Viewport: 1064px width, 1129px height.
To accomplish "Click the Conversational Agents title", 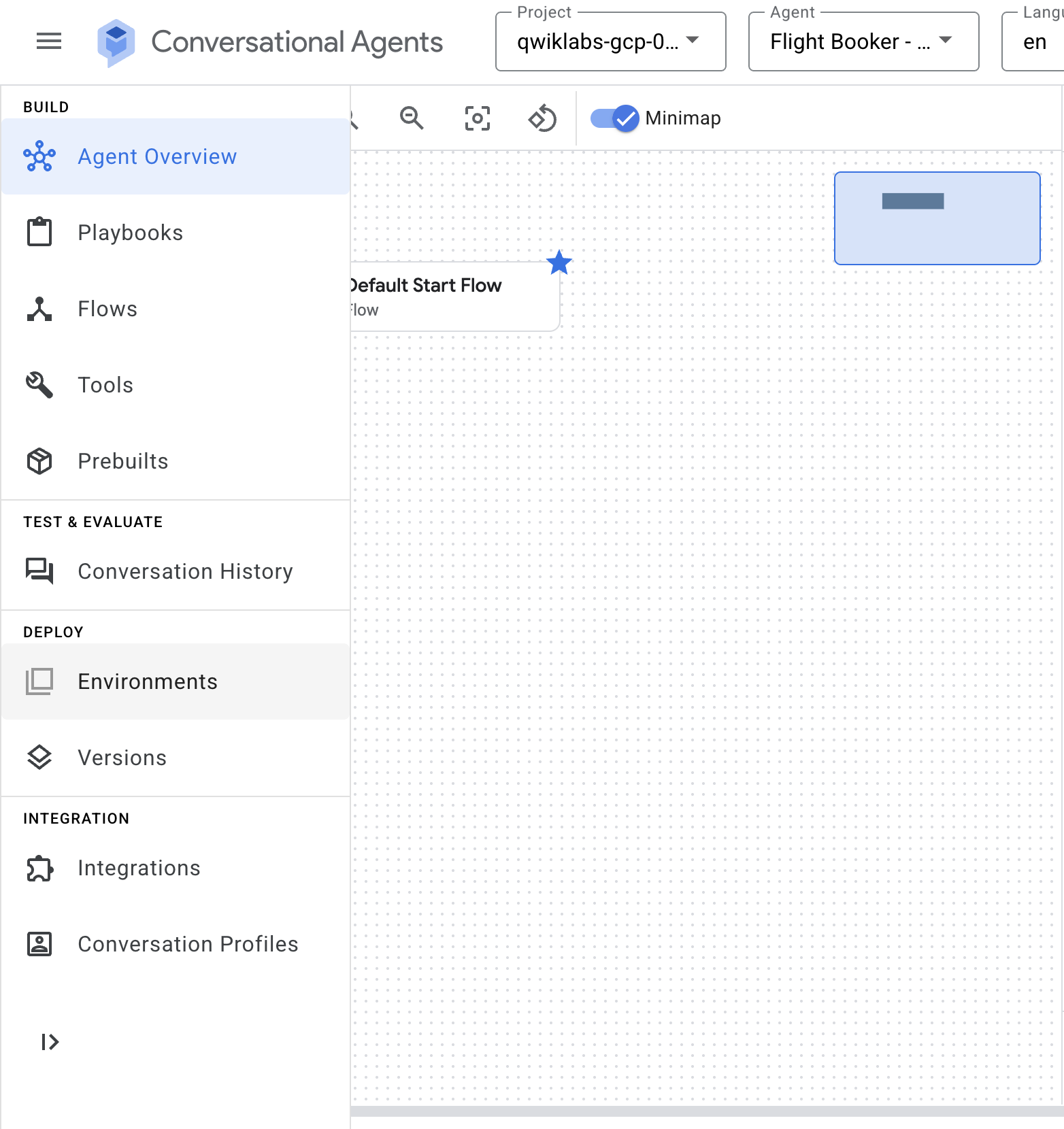I will [297, 42].
